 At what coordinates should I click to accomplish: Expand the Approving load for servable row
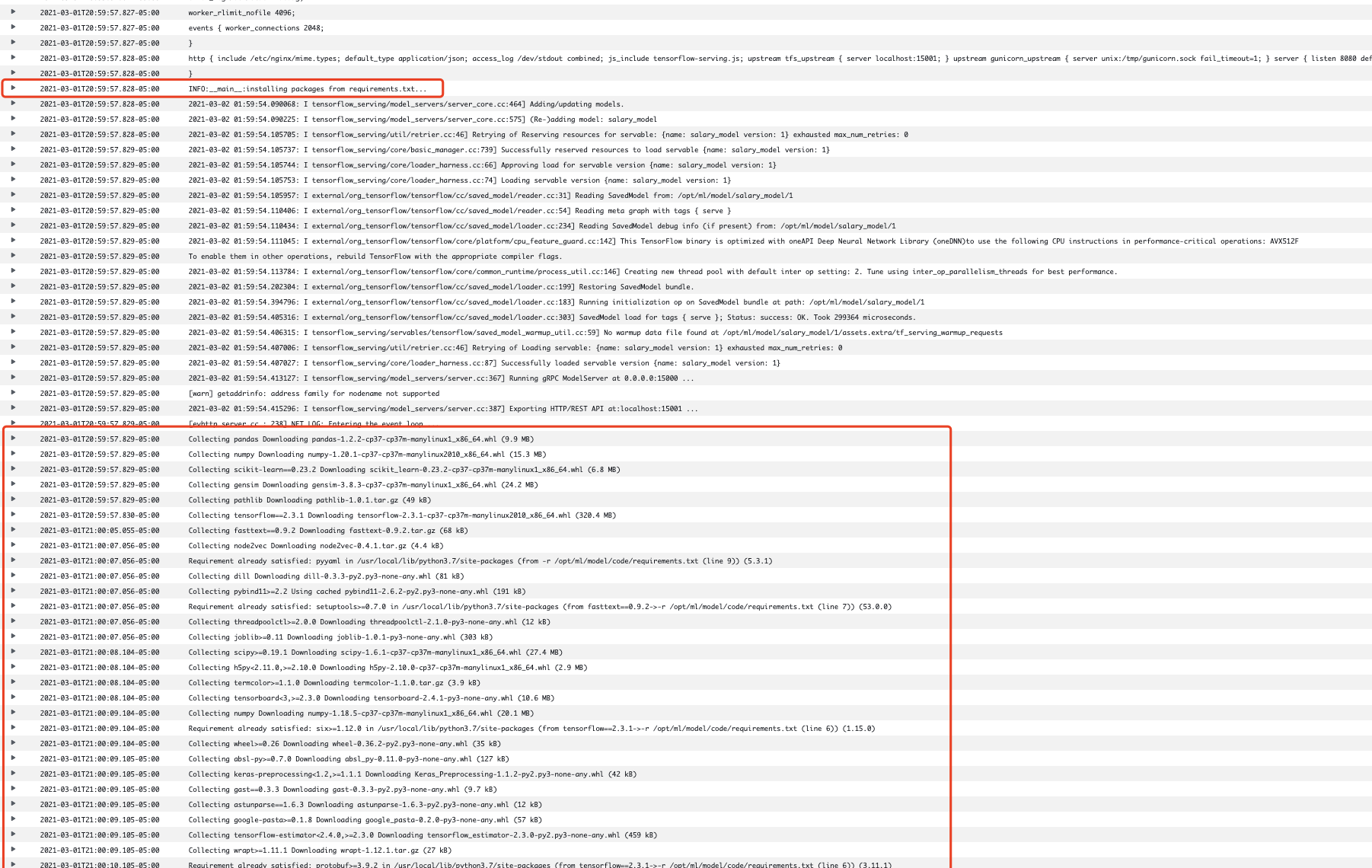pos(13,164)
